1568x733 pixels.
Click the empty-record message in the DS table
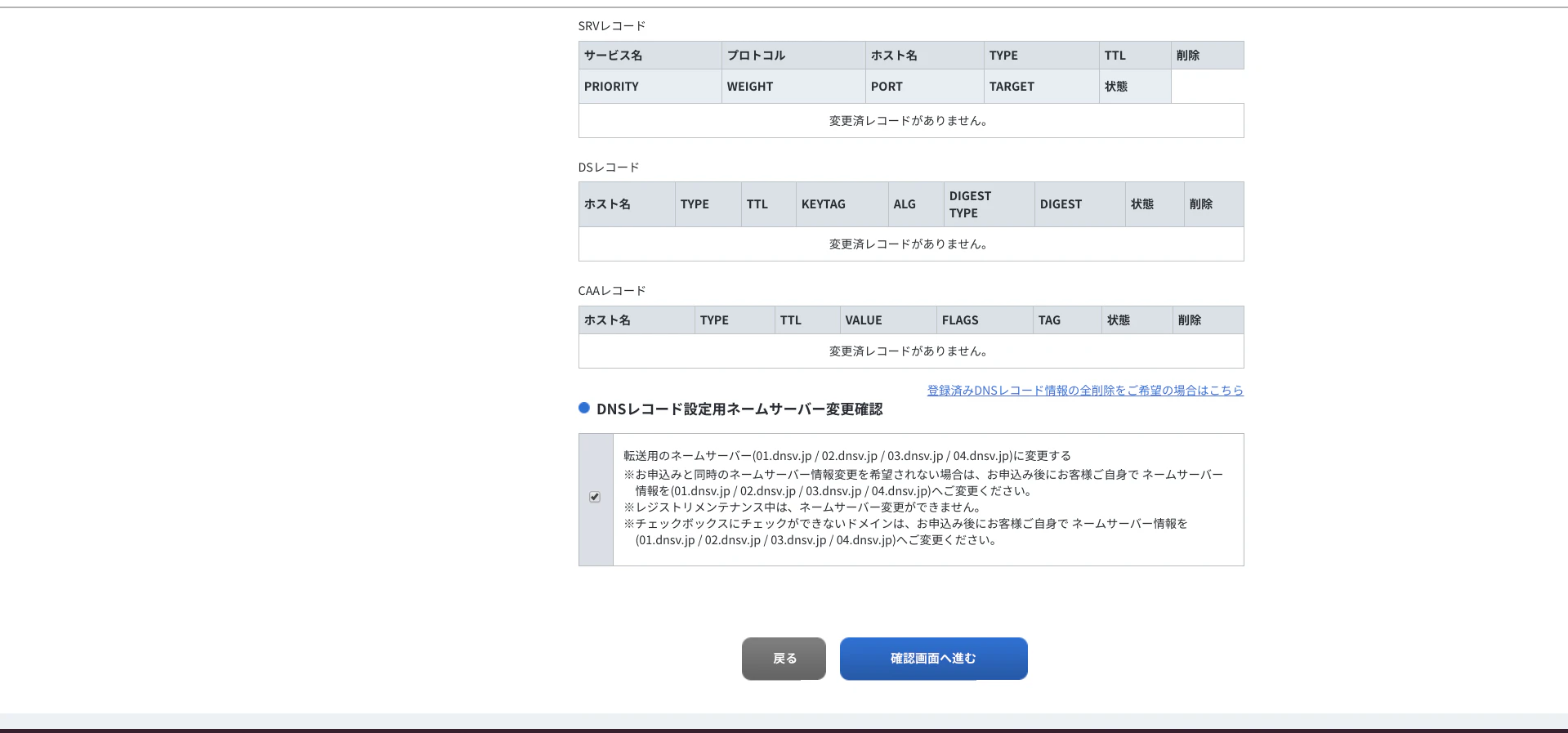pos(910,244)
